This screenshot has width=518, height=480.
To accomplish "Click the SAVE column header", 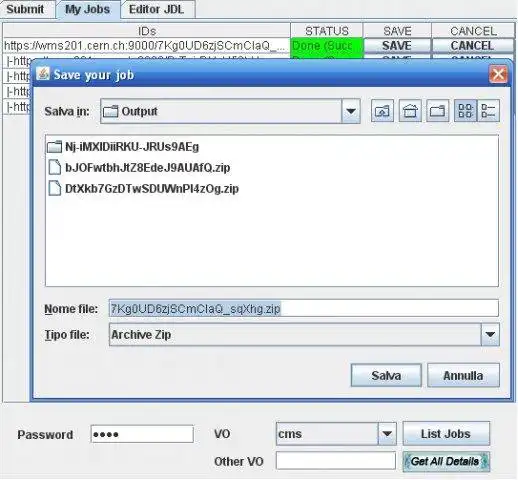I will pos(397,31).
